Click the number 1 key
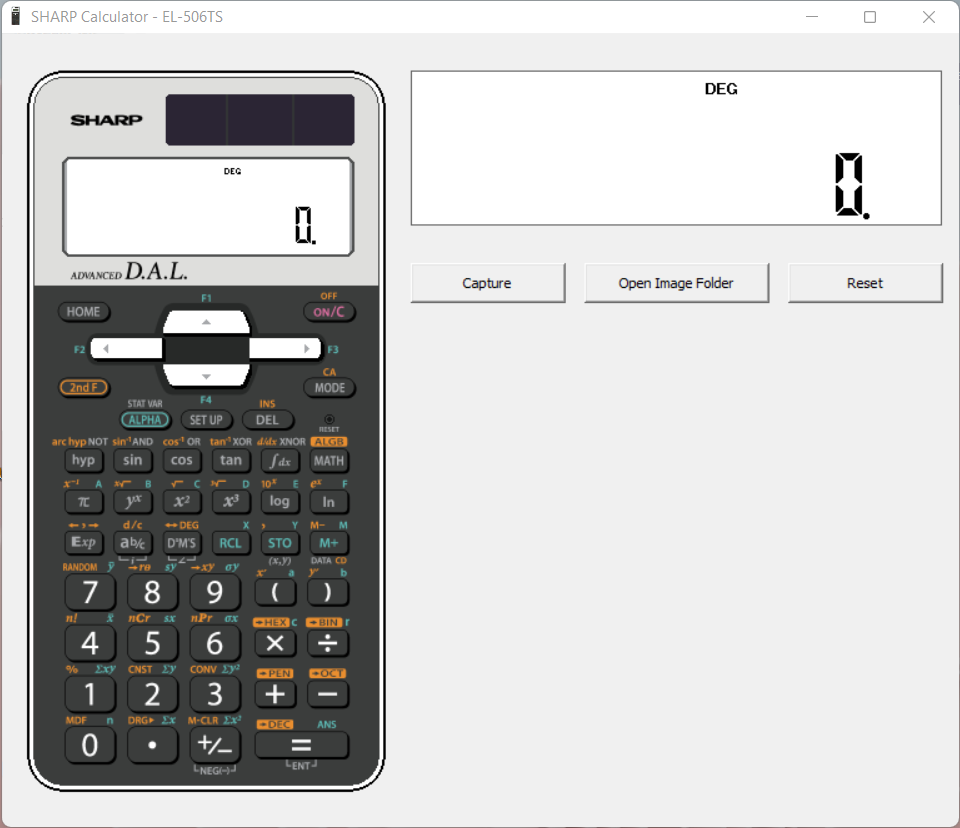 90,695
